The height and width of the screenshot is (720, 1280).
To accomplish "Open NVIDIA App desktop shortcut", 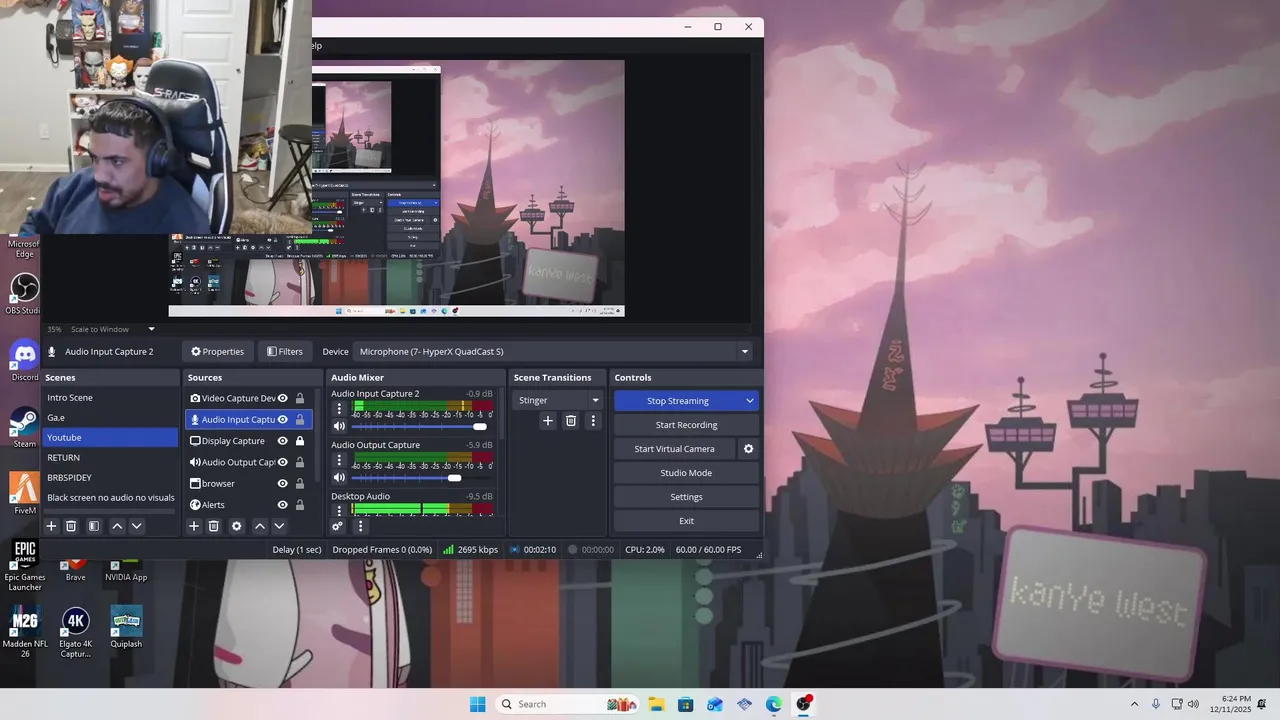I will point(126,572).
